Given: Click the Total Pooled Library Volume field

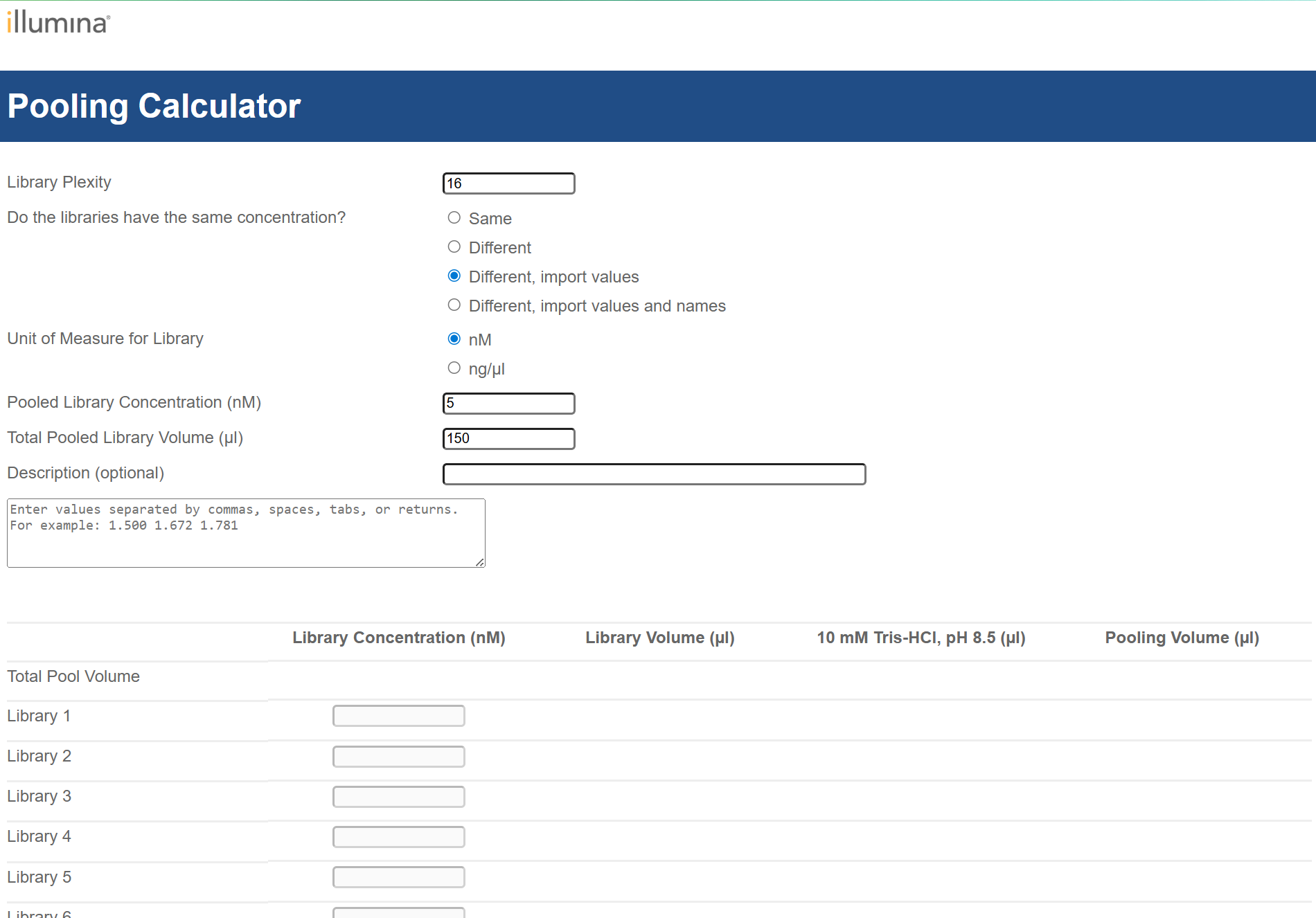Looking at the screenshot, I should pyautogui.click(x=508, y=439).
